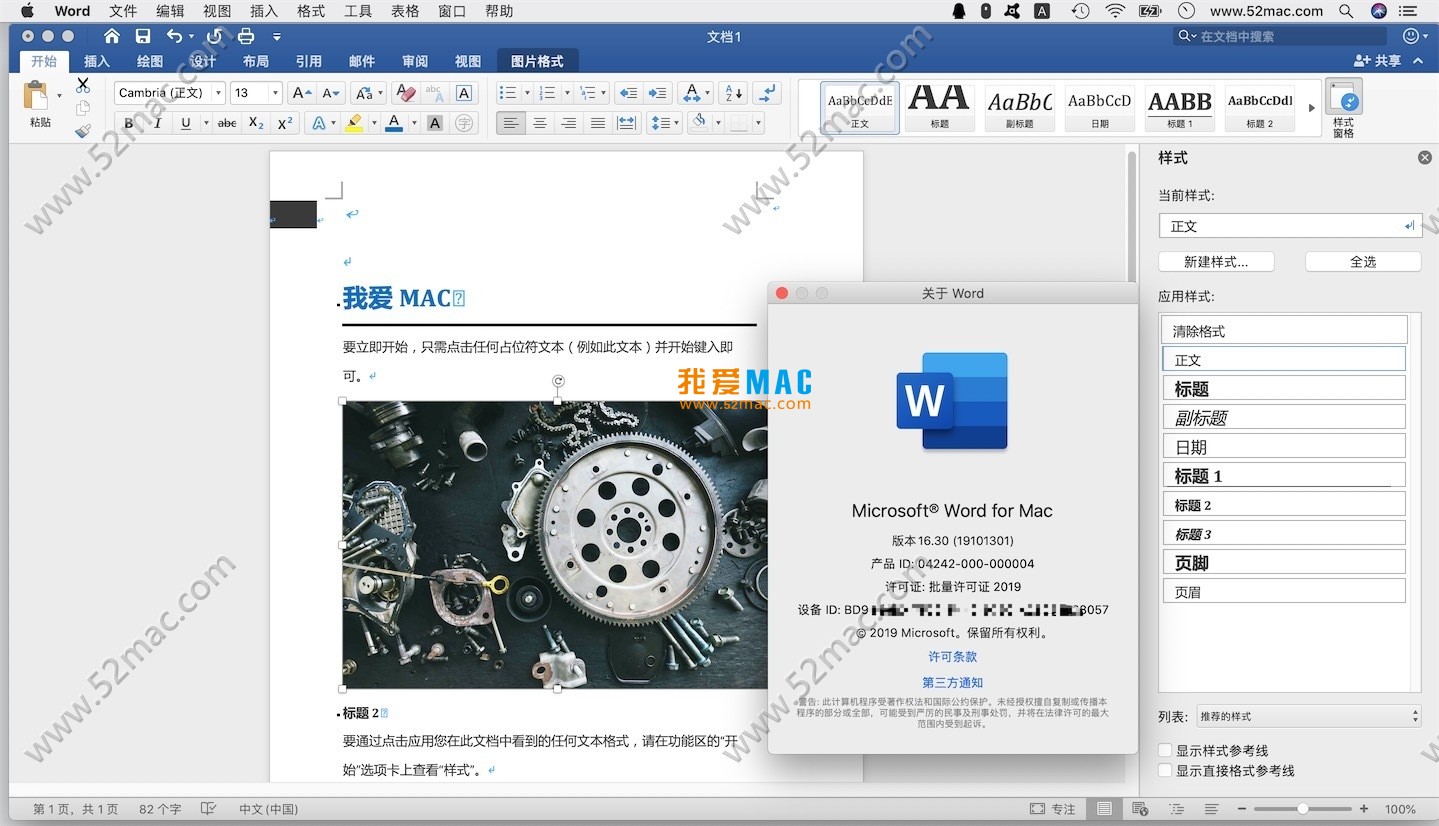The width and height of the screenshot is (1439, 826).
Task: Apply italic formatting
Action: pos(157,123)
